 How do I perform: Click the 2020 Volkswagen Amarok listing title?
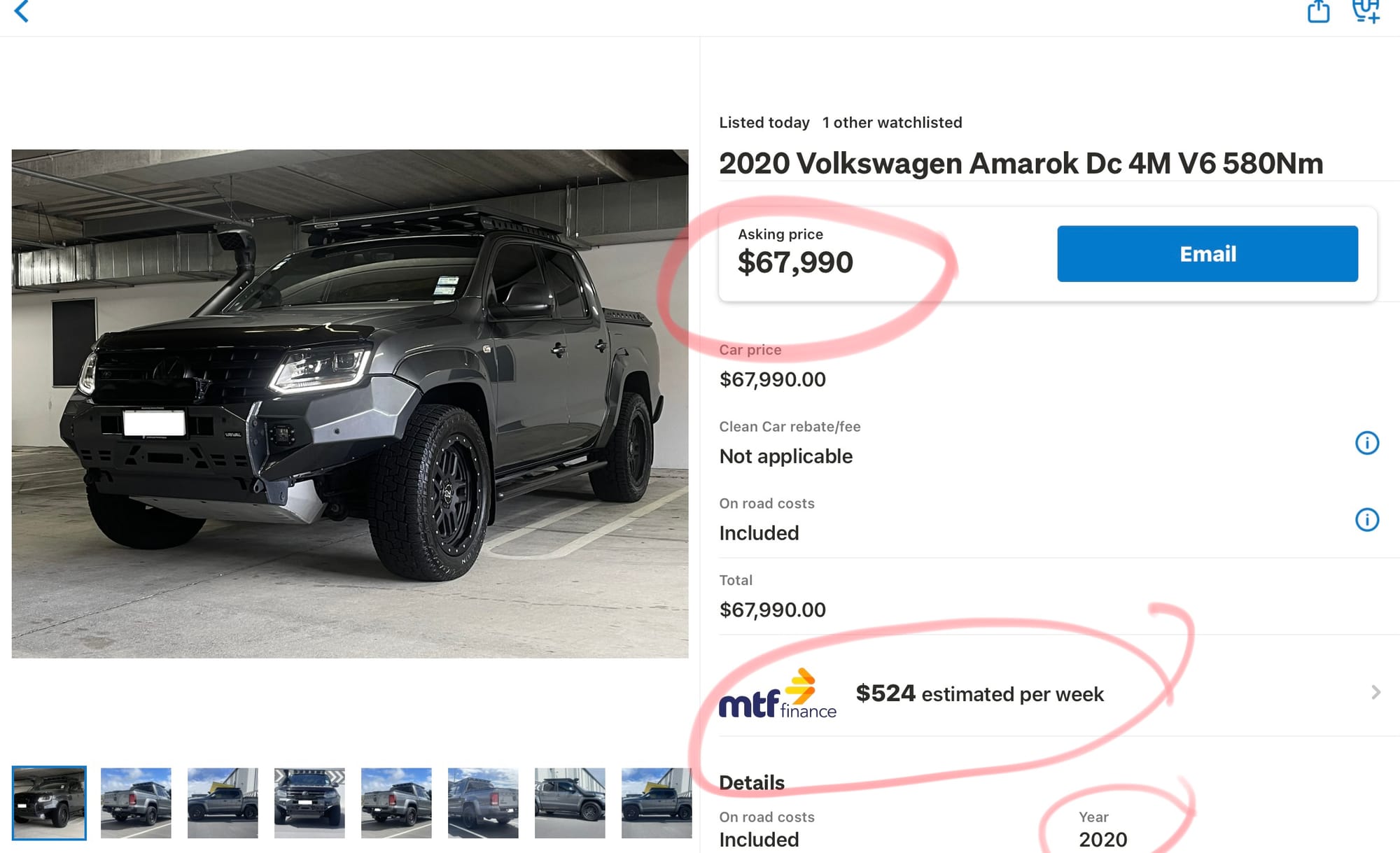[x=1021, y=164]
